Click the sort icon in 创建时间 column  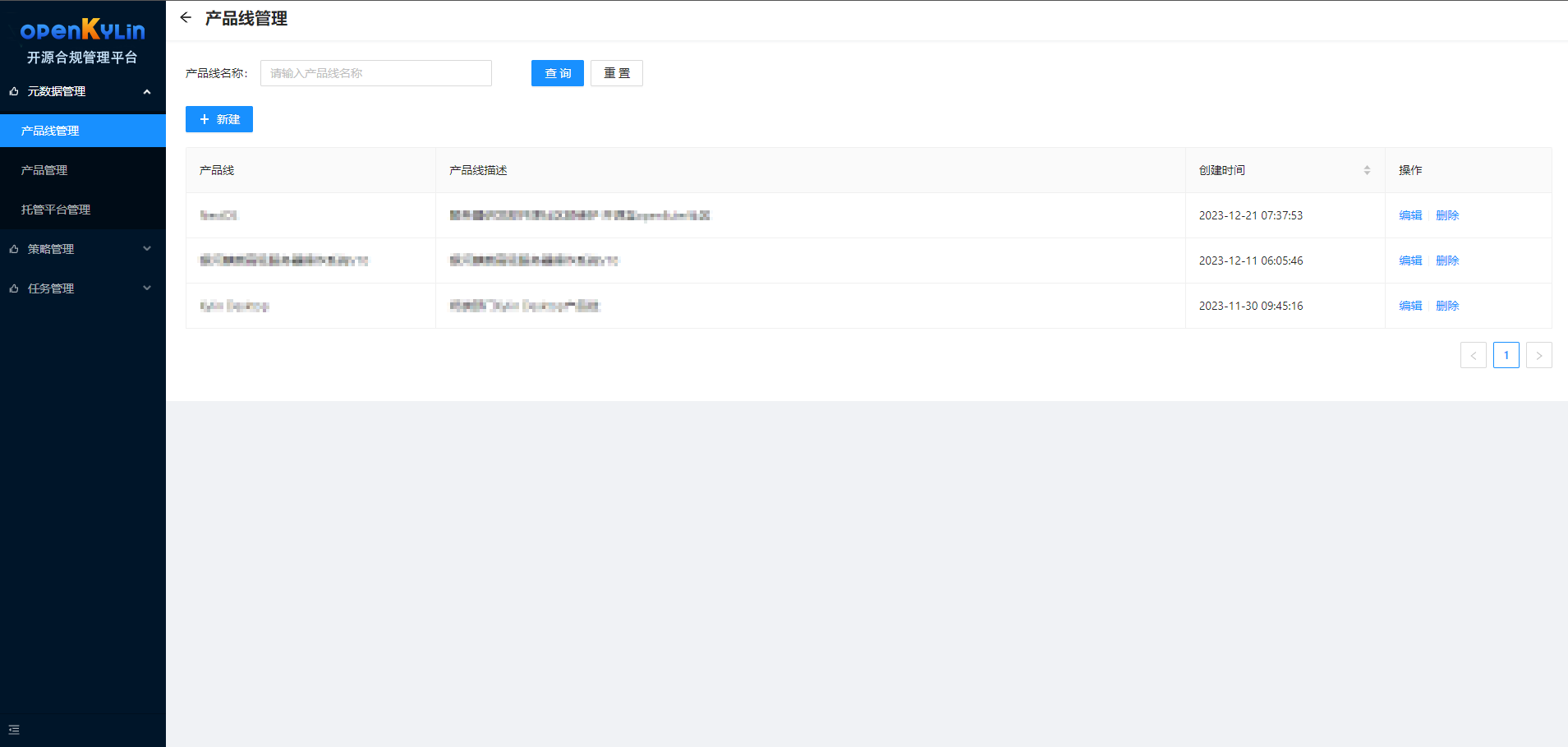(x=1367, y=170)
